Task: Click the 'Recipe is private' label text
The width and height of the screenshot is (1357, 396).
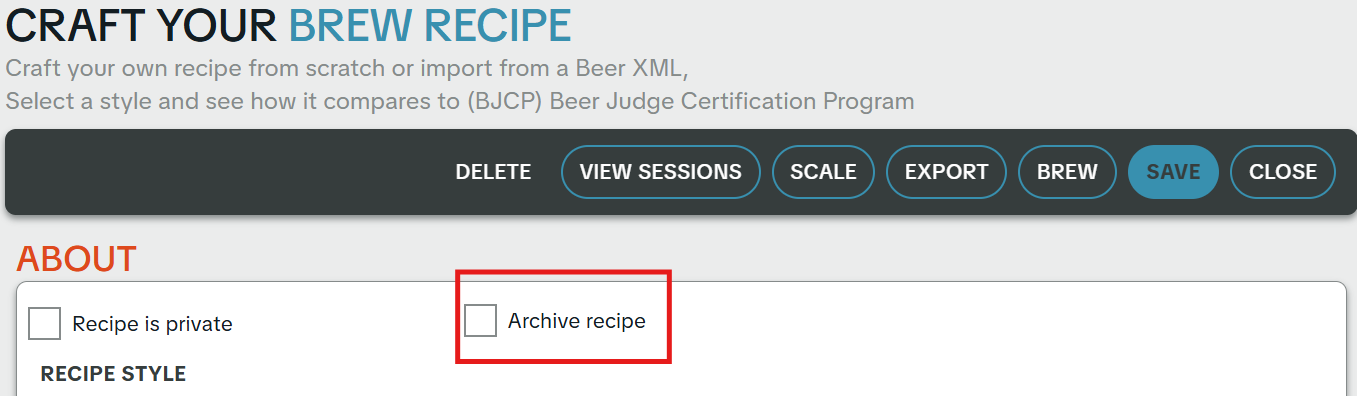Action: click(x=152, y=324)
